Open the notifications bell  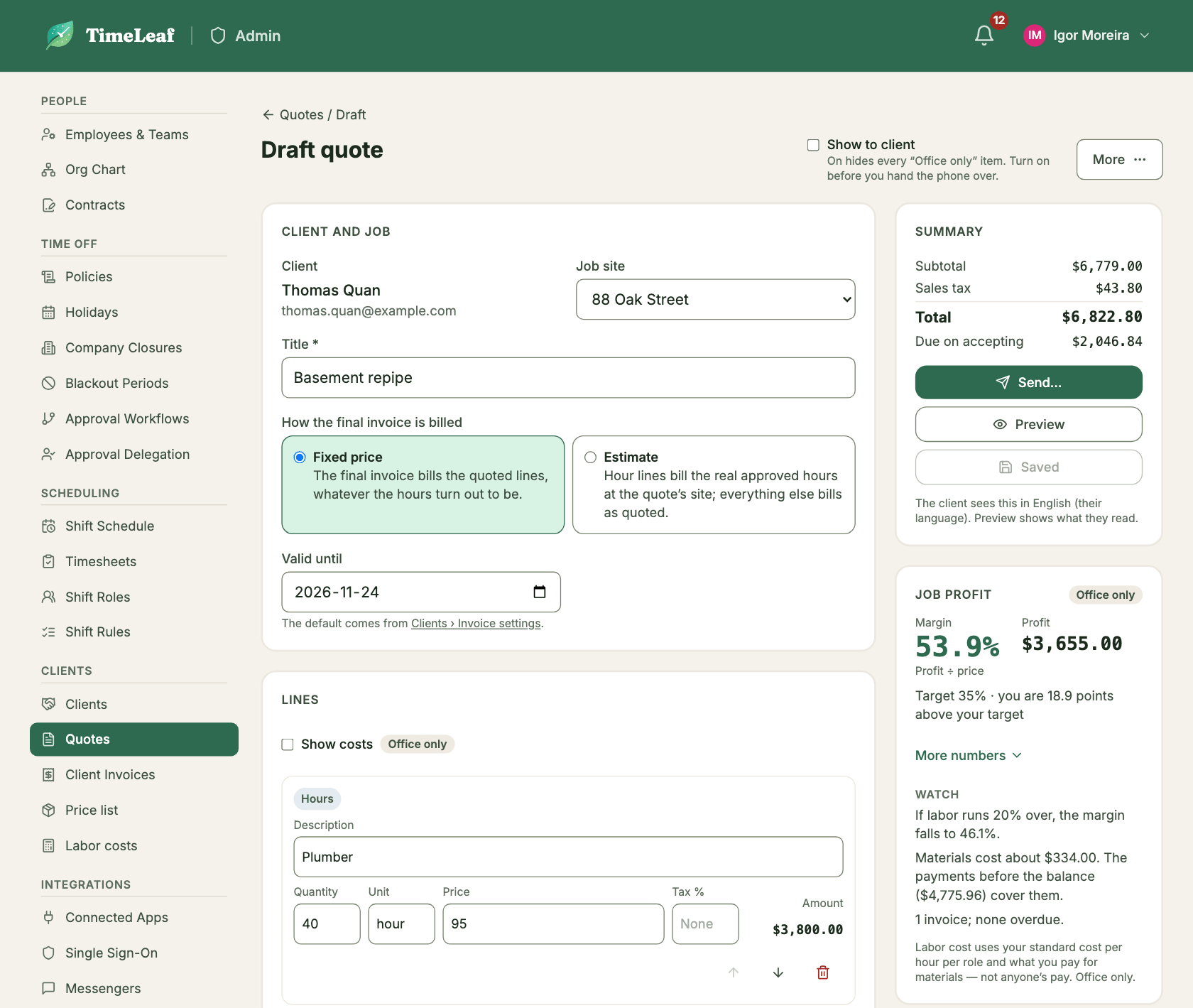pos(984,36)
